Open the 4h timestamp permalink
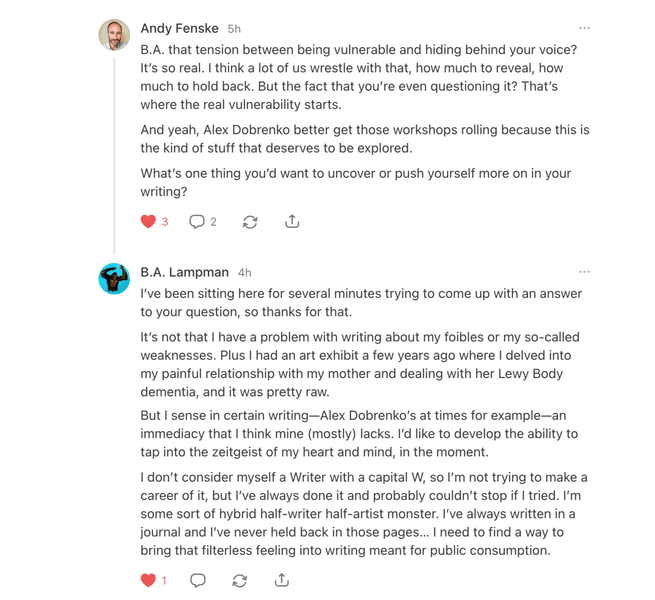 [x=244, y=273]
